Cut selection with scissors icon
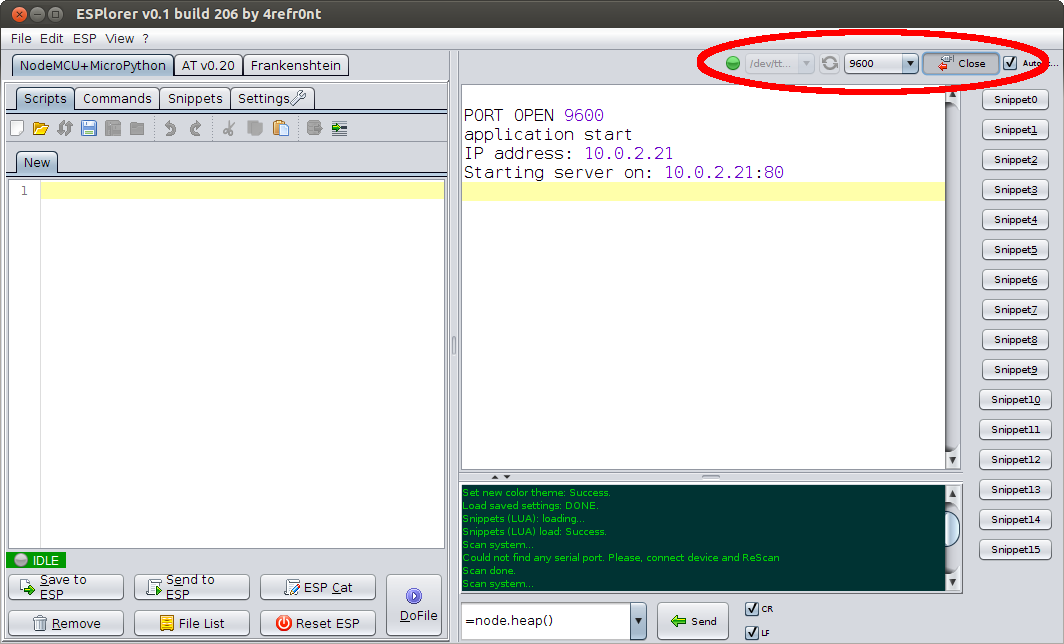 pos(229,128)
